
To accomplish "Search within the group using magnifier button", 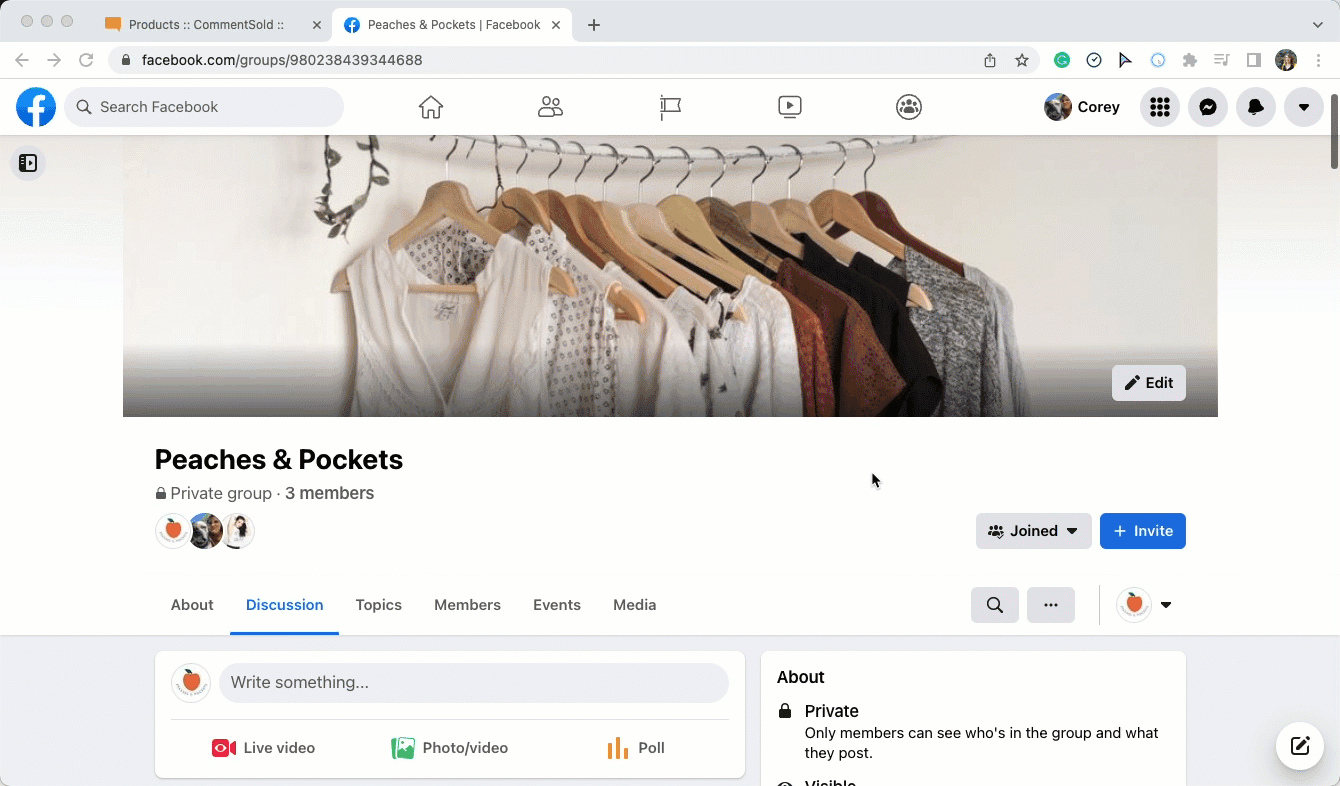I will [x=995, y=605].
